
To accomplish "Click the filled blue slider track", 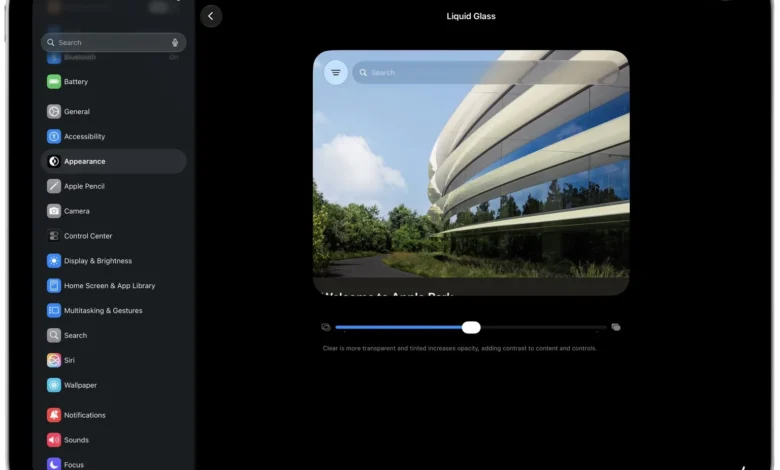I will [x=398, y=327].
